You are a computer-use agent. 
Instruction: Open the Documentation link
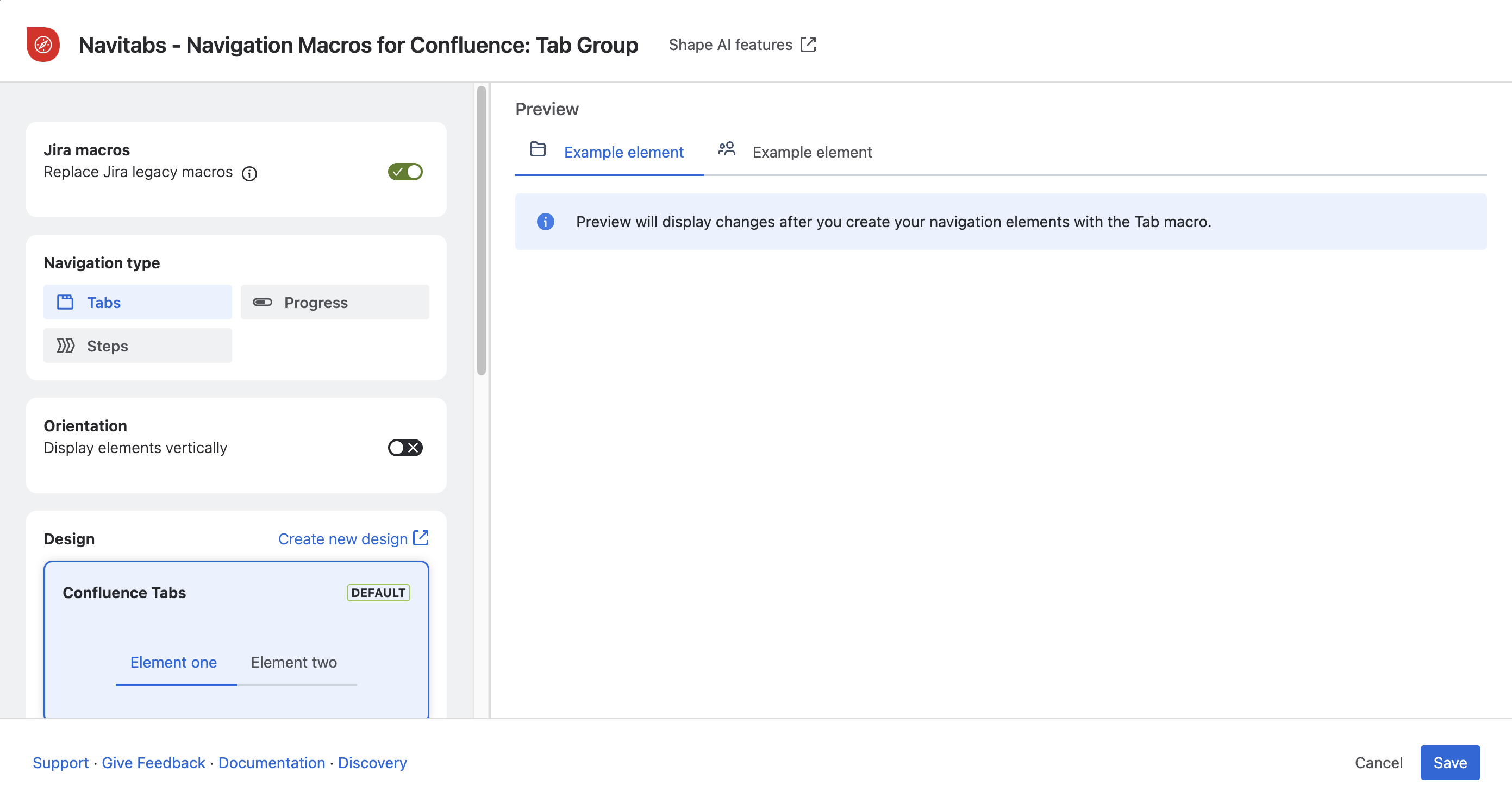click(x=271, y=762)
